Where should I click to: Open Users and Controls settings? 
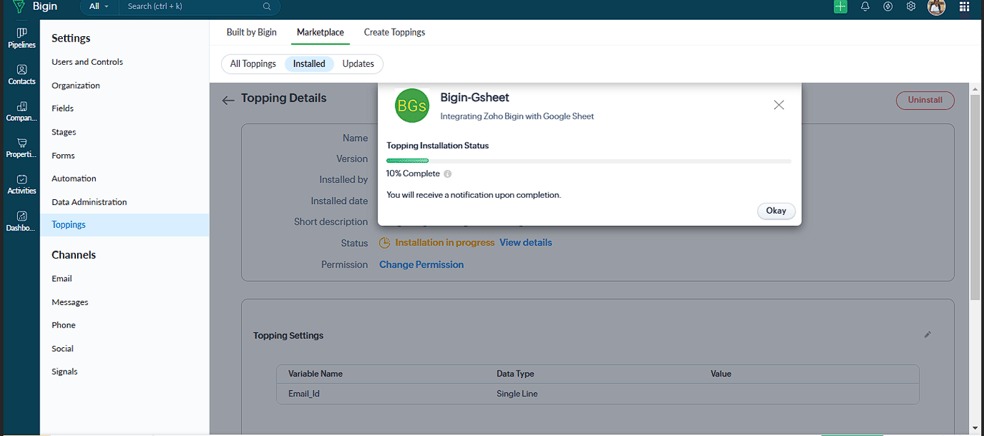point(87,62)
